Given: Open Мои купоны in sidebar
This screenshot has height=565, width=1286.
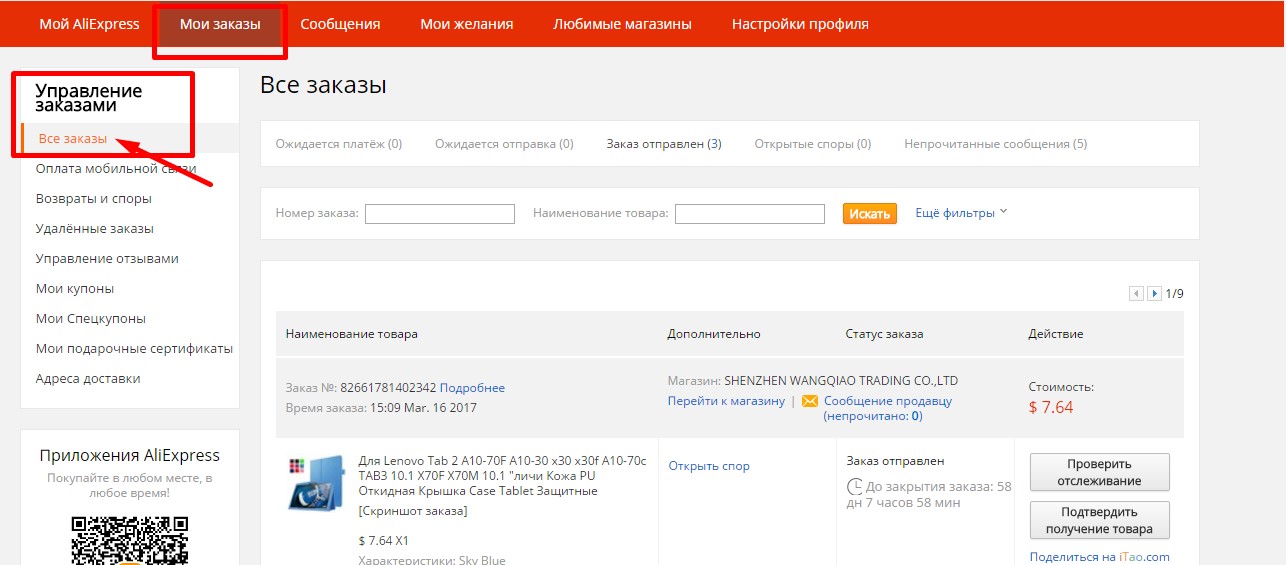Looking at the screenshot, I should click(75, 289).
